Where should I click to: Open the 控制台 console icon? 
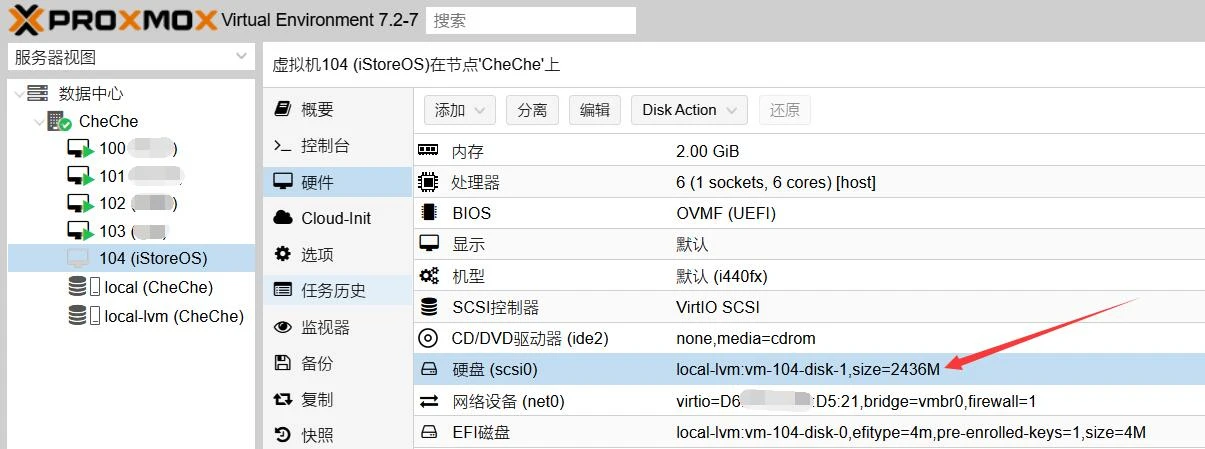click(283, 146)
